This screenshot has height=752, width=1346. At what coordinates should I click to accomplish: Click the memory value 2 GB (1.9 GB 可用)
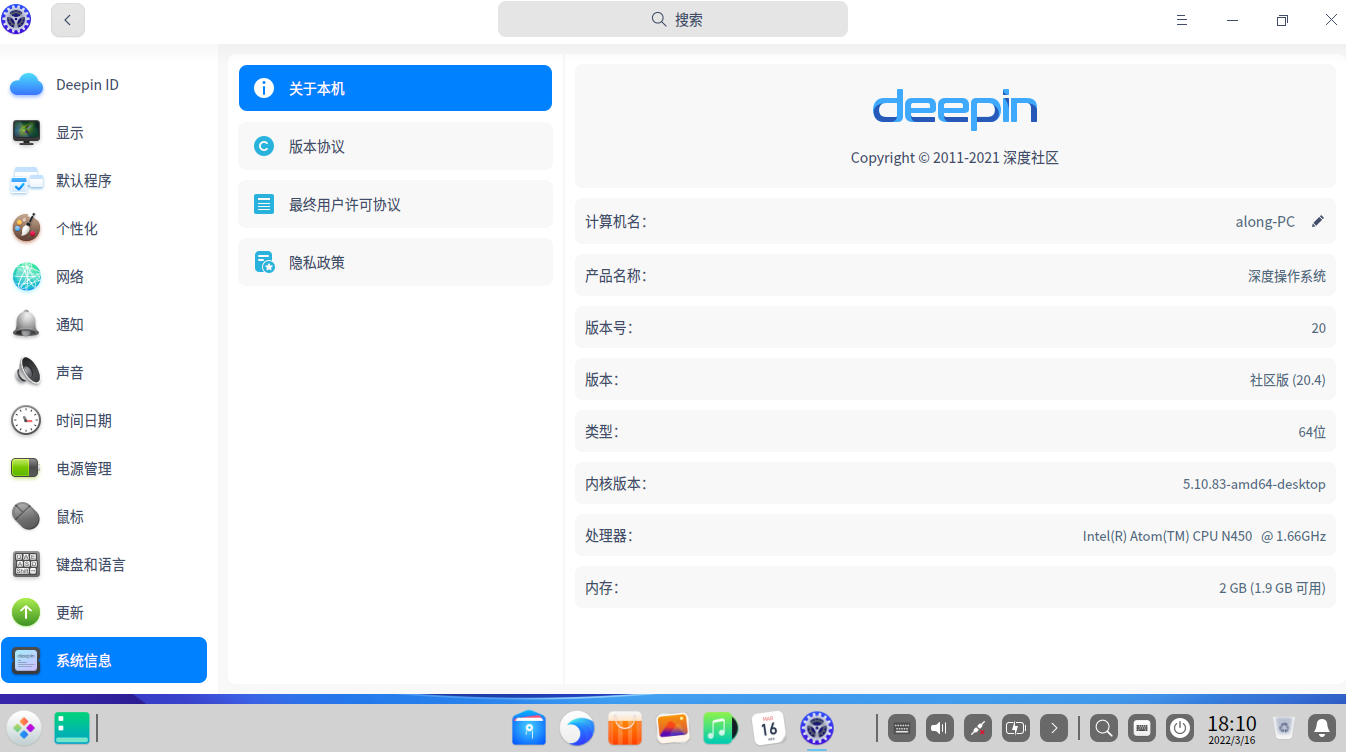coord(1272,588)
